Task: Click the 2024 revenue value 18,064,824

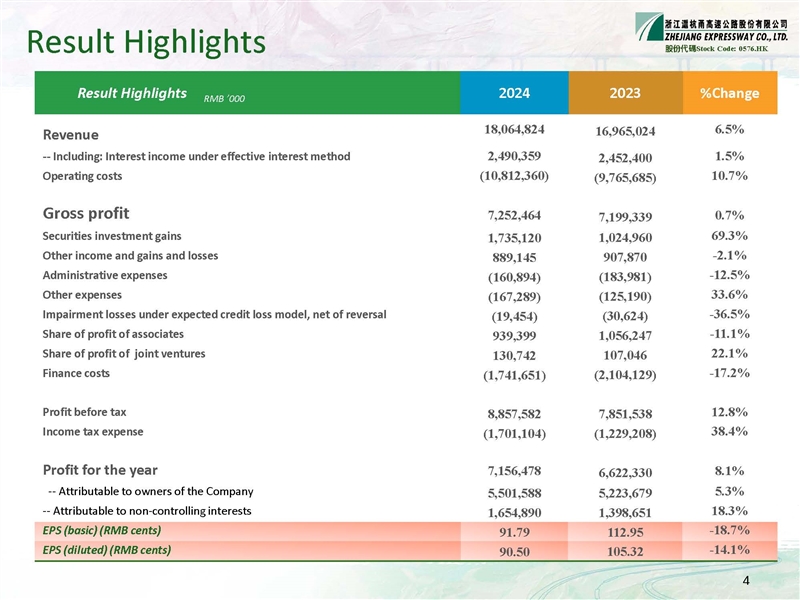Action: tap(514, 130)
